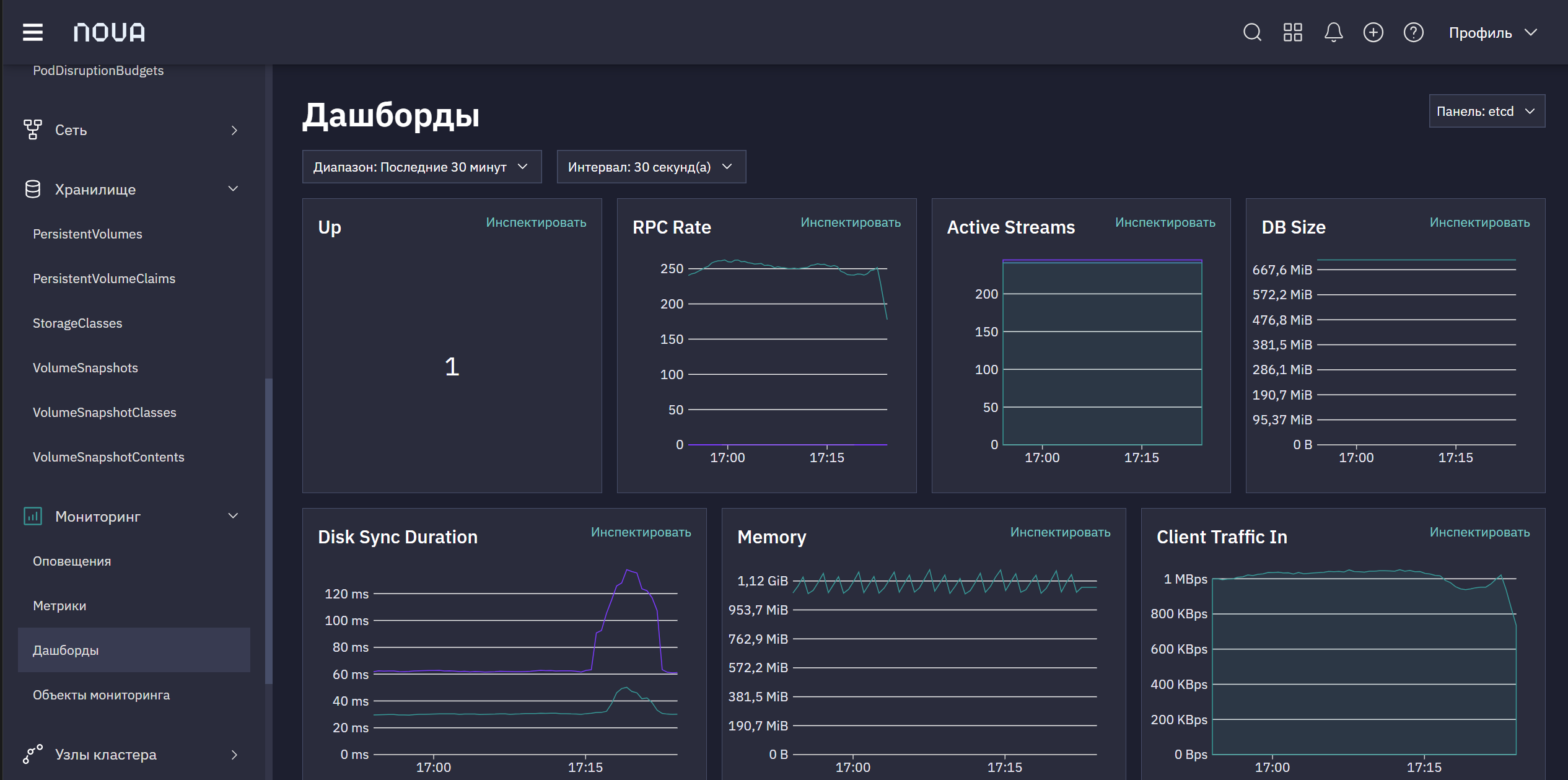Open the hamburger navigation menu
Image resolution: width=1568 pixels, height=780 pixels.
33,32
